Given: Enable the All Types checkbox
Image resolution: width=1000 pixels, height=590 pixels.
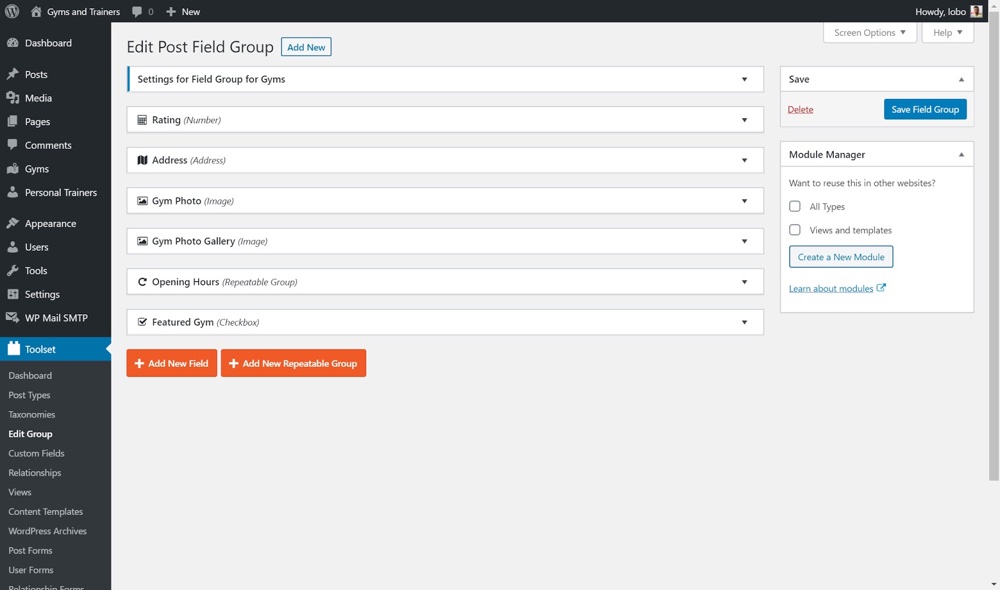Looking at the screenshot, I should [x=795, y=206].
